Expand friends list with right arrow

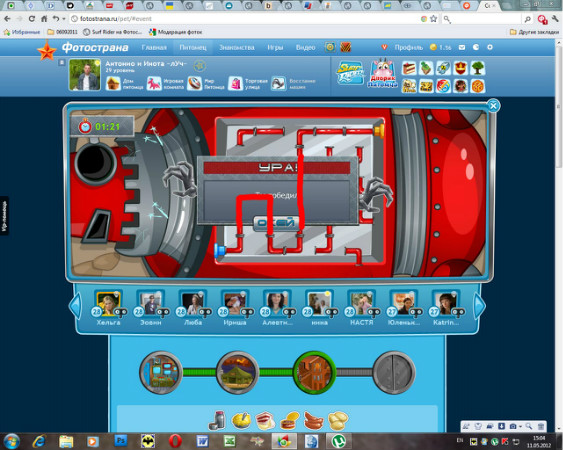(479, 305)
